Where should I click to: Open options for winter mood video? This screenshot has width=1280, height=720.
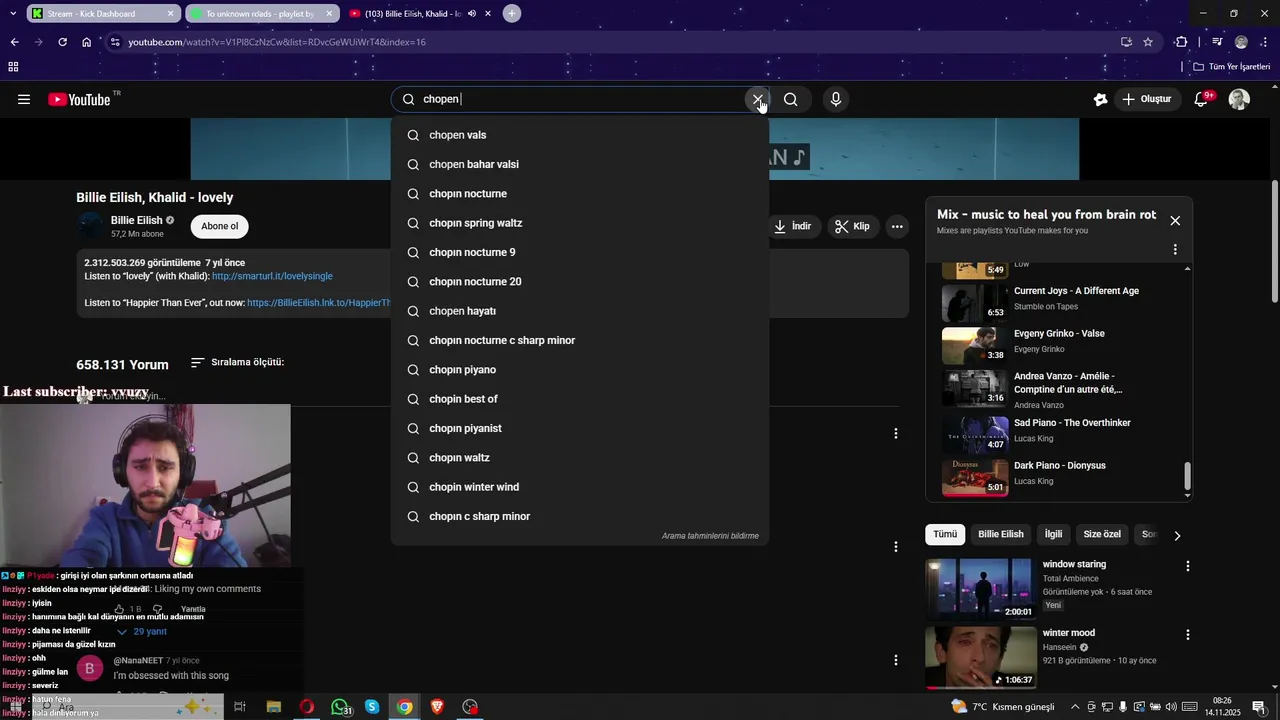point(1188,635)
